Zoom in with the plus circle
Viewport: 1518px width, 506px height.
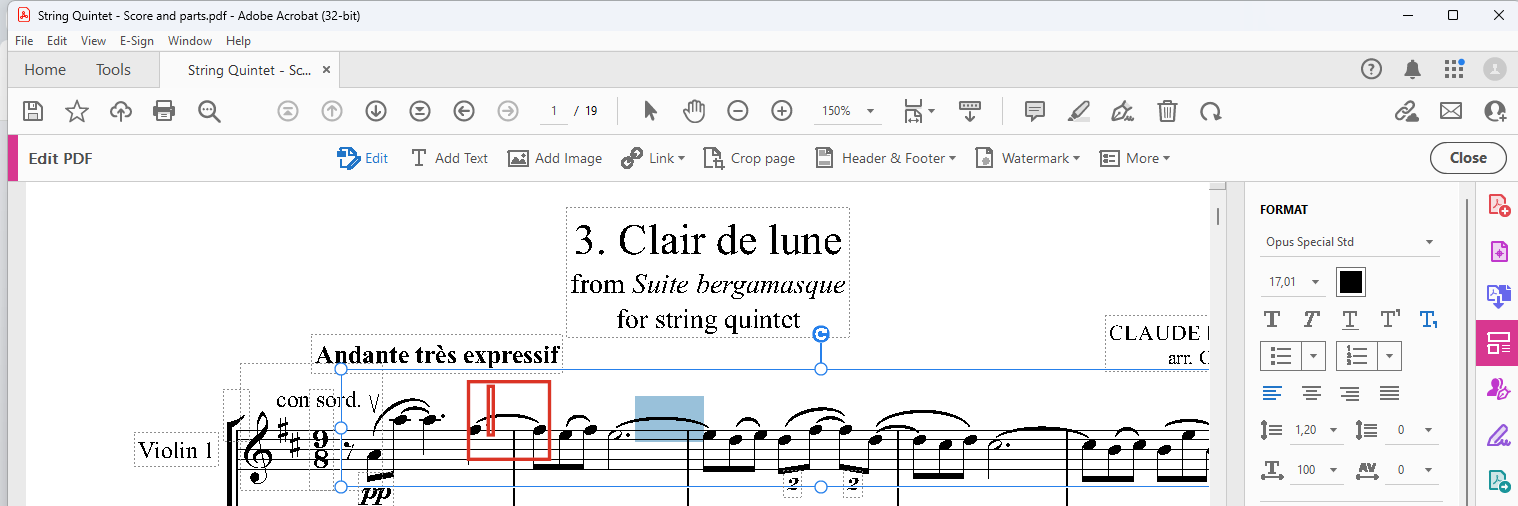pyautogui.click(x=782, y=111)
